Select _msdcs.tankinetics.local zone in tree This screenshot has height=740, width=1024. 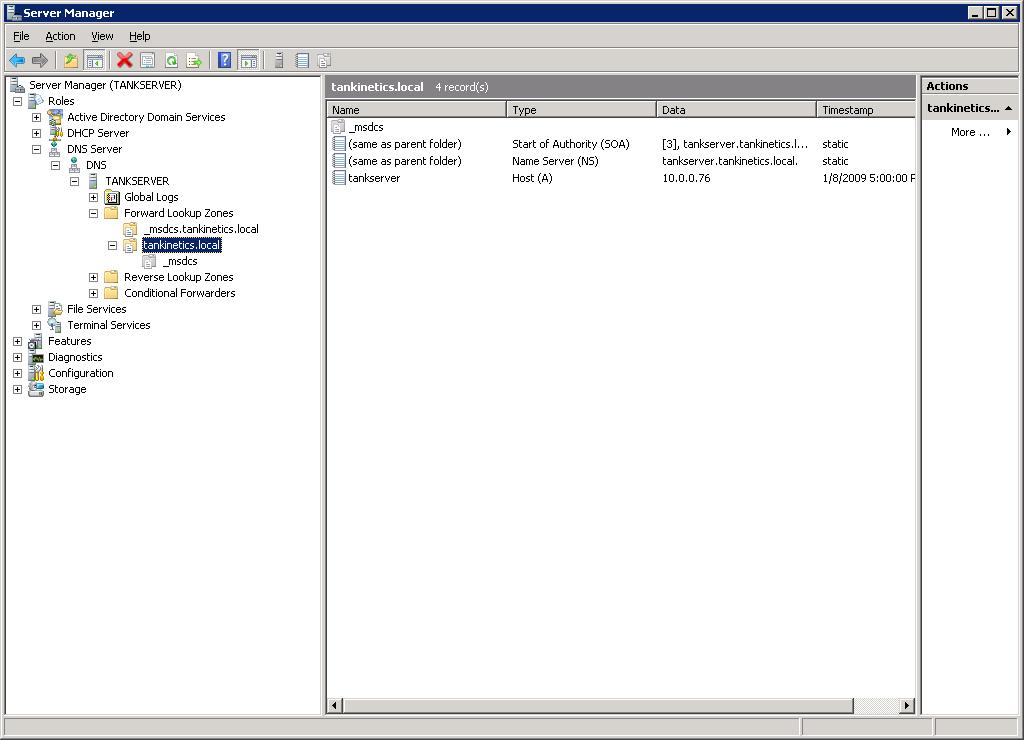click(201, 229)
